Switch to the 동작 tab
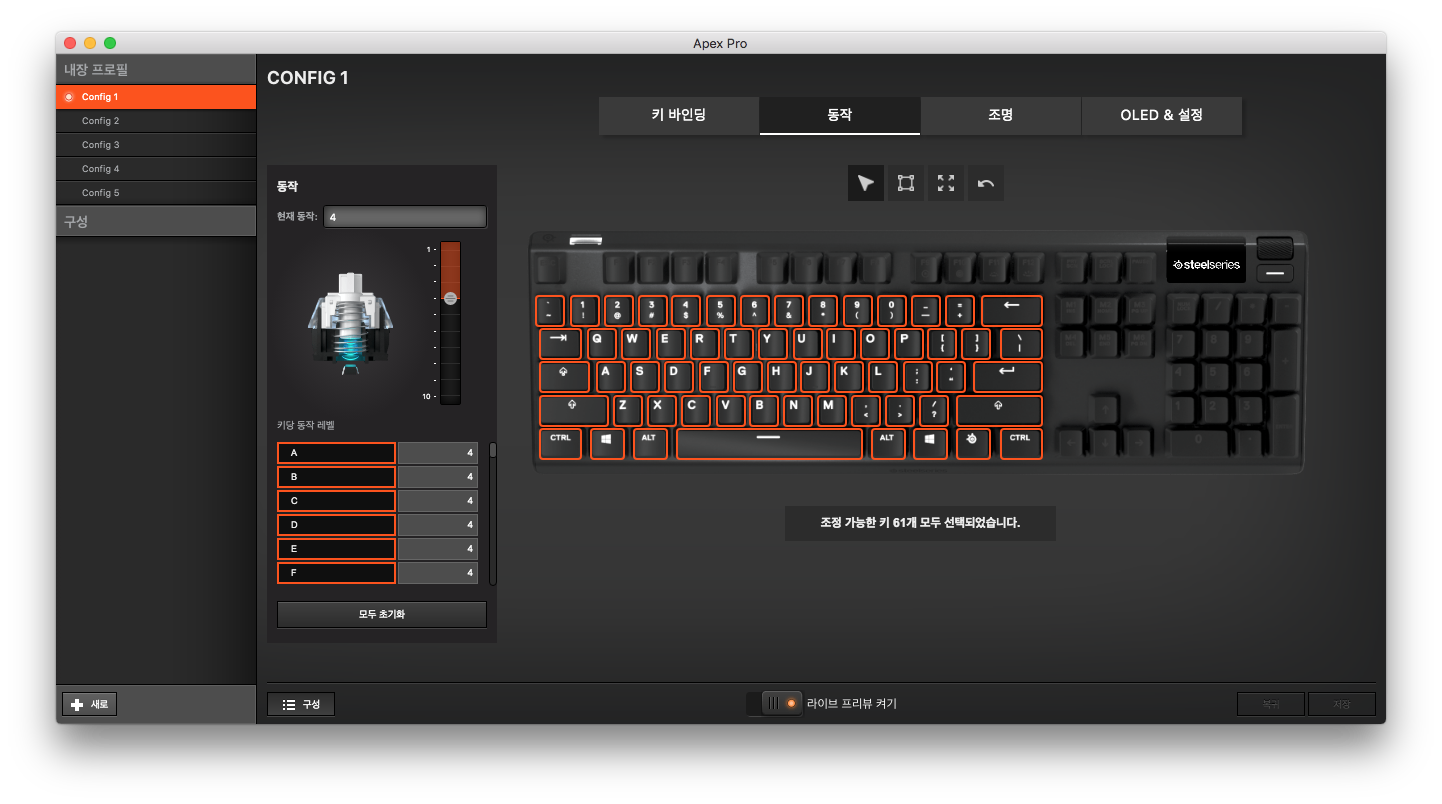This screenshot has width=1442, height=804. [x=840, y=115]
